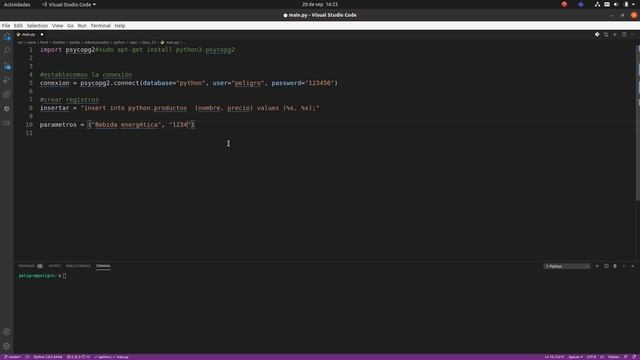Change file encoding UTF-8 in status bar
640x360 pixels.
tap(591, 357)
